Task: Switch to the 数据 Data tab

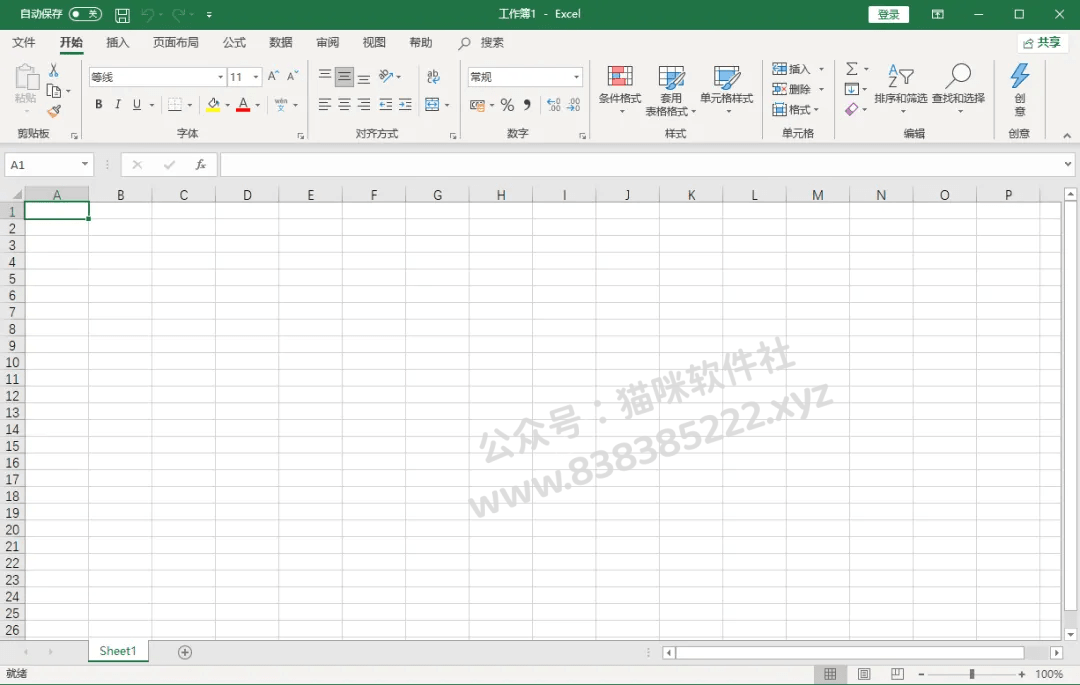Action: (281, 43)
